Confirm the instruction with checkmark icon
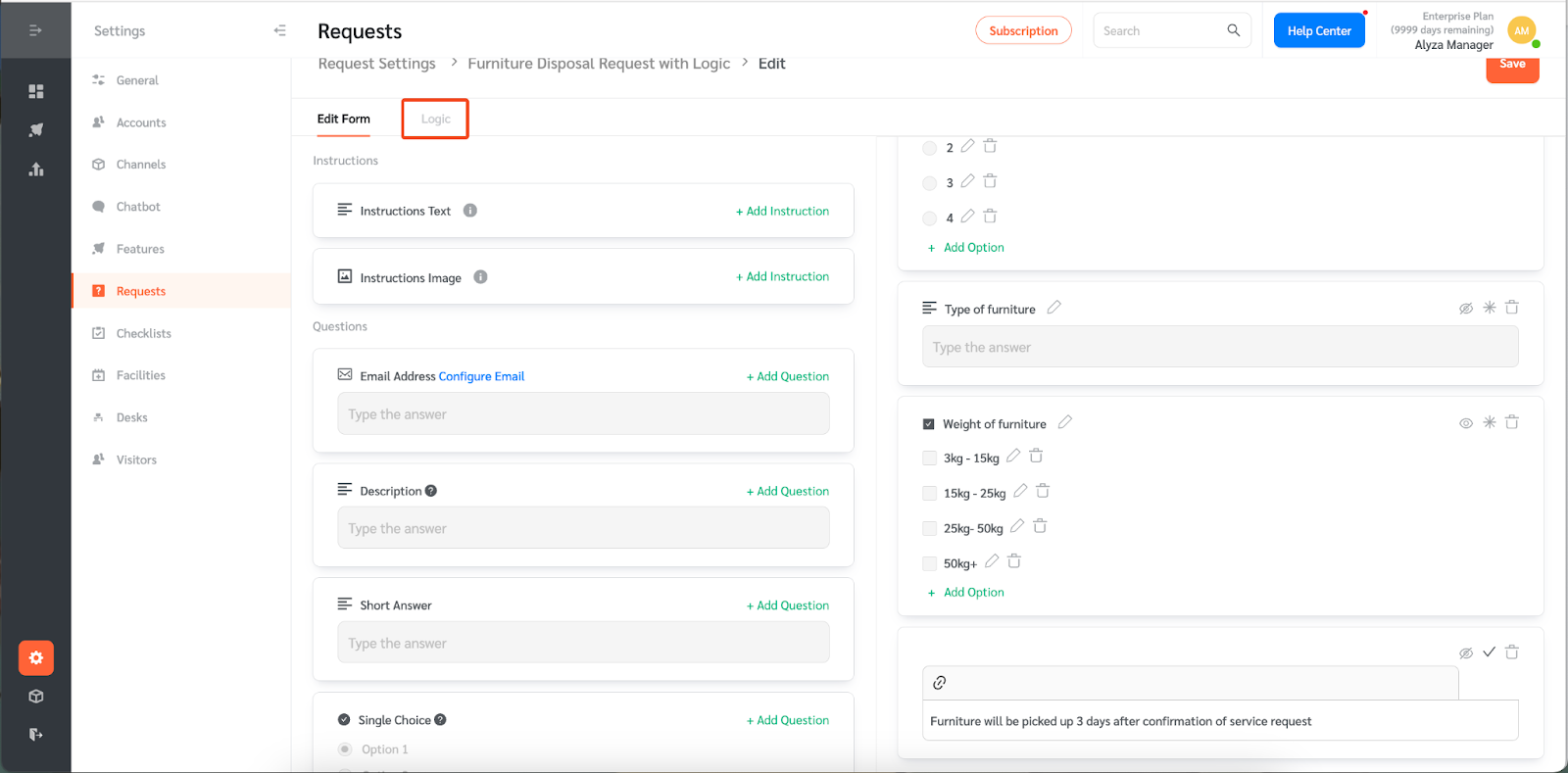 tap(1489, 652)
